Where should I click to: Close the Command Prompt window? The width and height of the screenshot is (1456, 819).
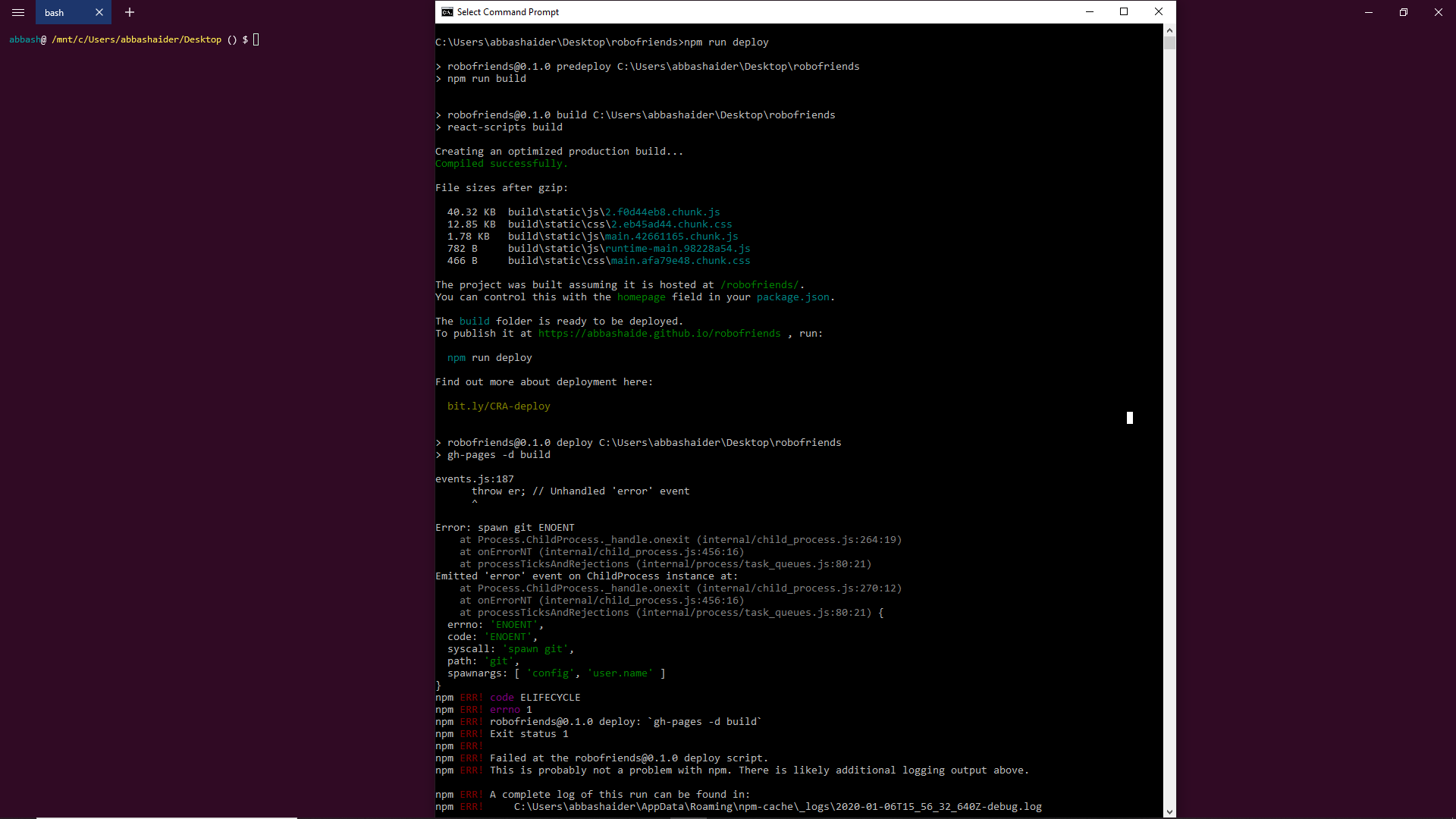tap(1159, 11)
